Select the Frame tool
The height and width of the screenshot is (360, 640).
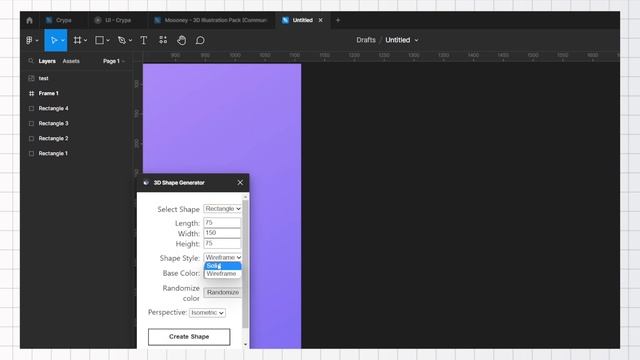point(77,40)
